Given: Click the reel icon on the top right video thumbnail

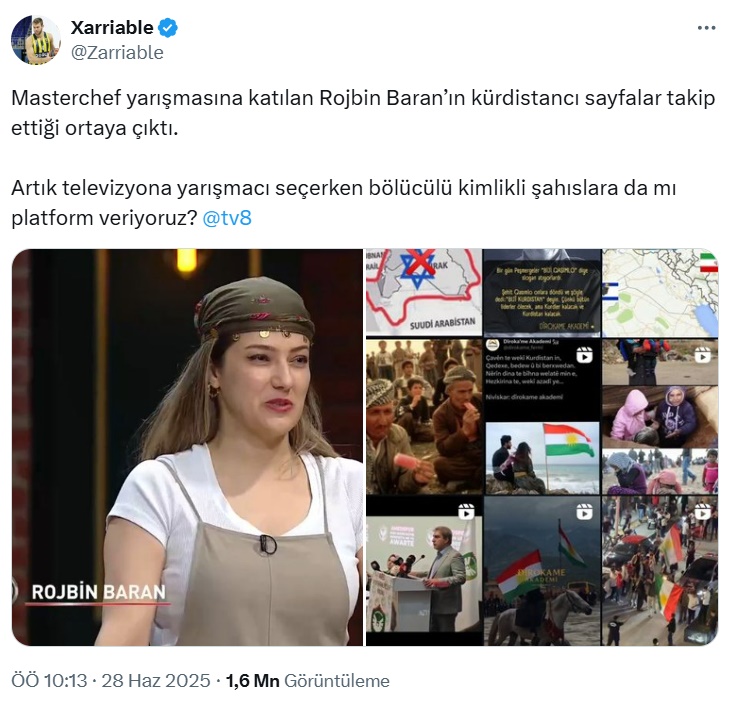Looking at the screenshot, I should click(x=702, y=355).
